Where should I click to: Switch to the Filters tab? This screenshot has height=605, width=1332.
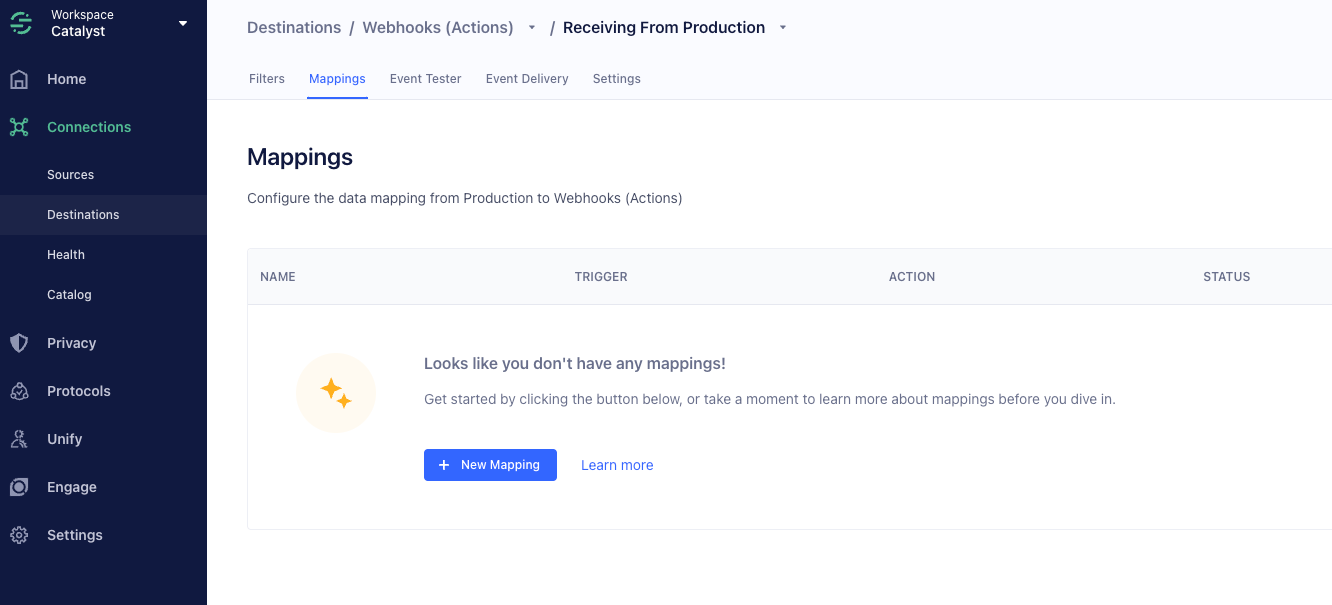click(x=267, y=79)
